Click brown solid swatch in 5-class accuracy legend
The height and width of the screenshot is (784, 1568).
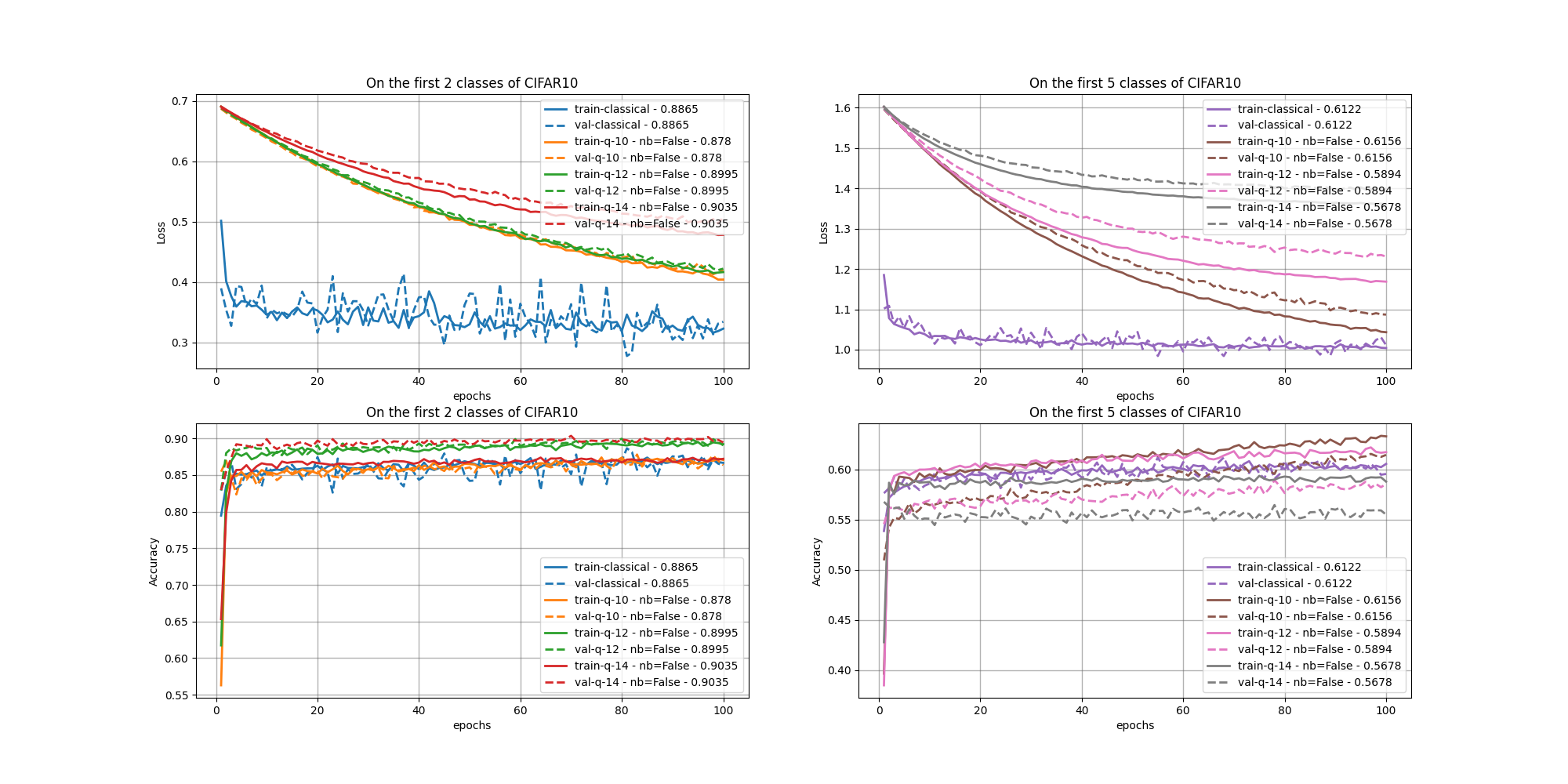[1219, 600]
